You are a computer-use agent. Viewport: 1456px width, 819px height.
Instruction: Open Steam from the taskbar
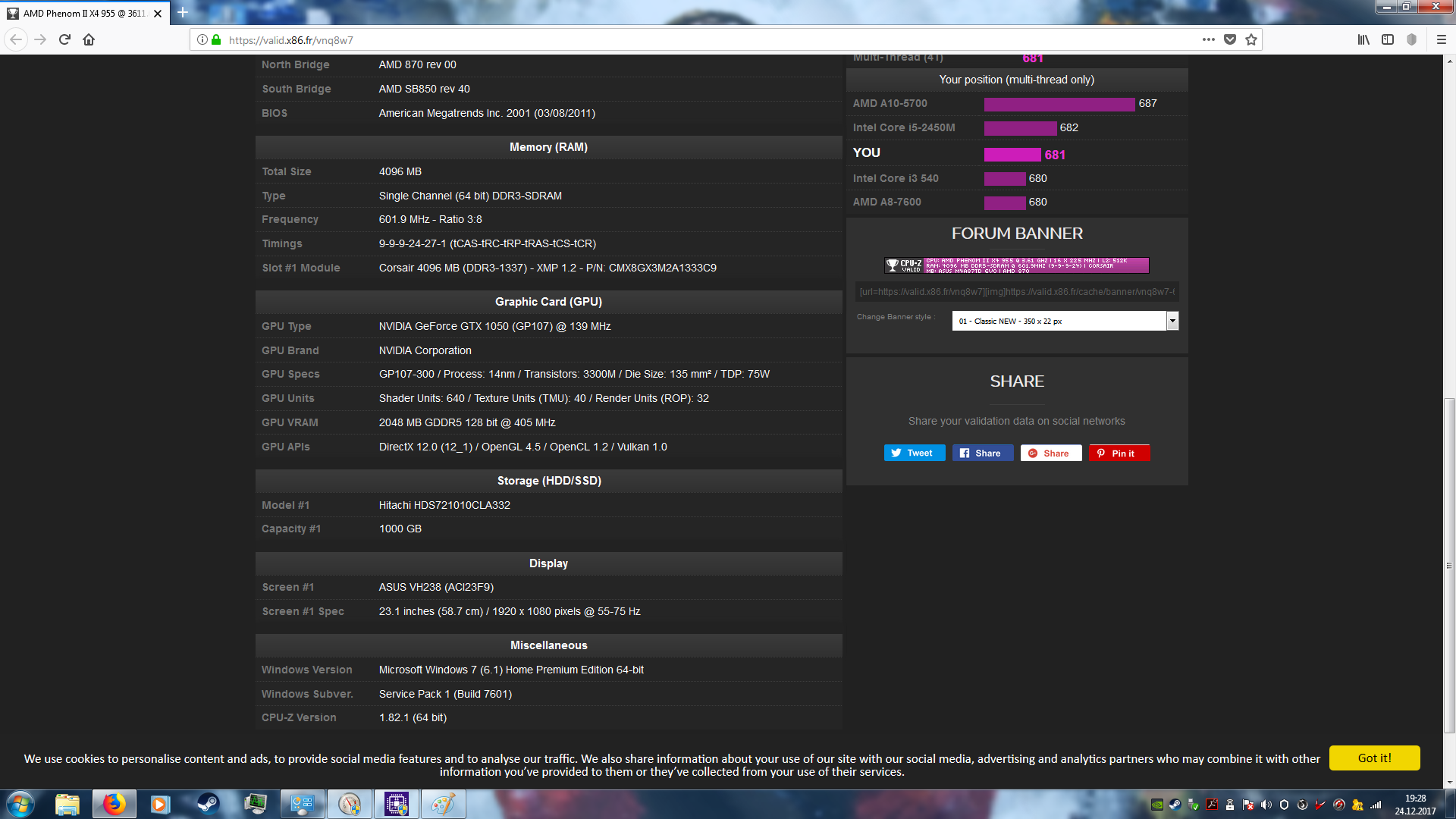pos(208,804)
